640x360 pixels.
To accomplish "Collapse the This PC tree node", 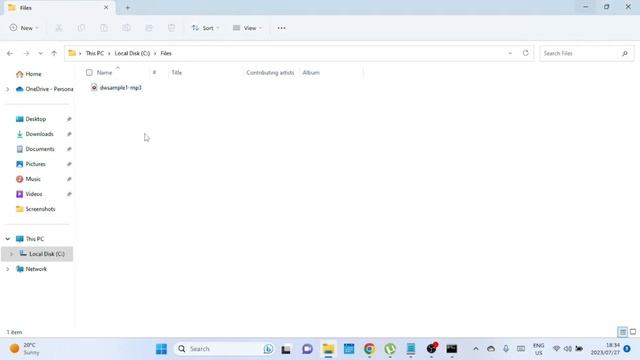I will (8, 239).
